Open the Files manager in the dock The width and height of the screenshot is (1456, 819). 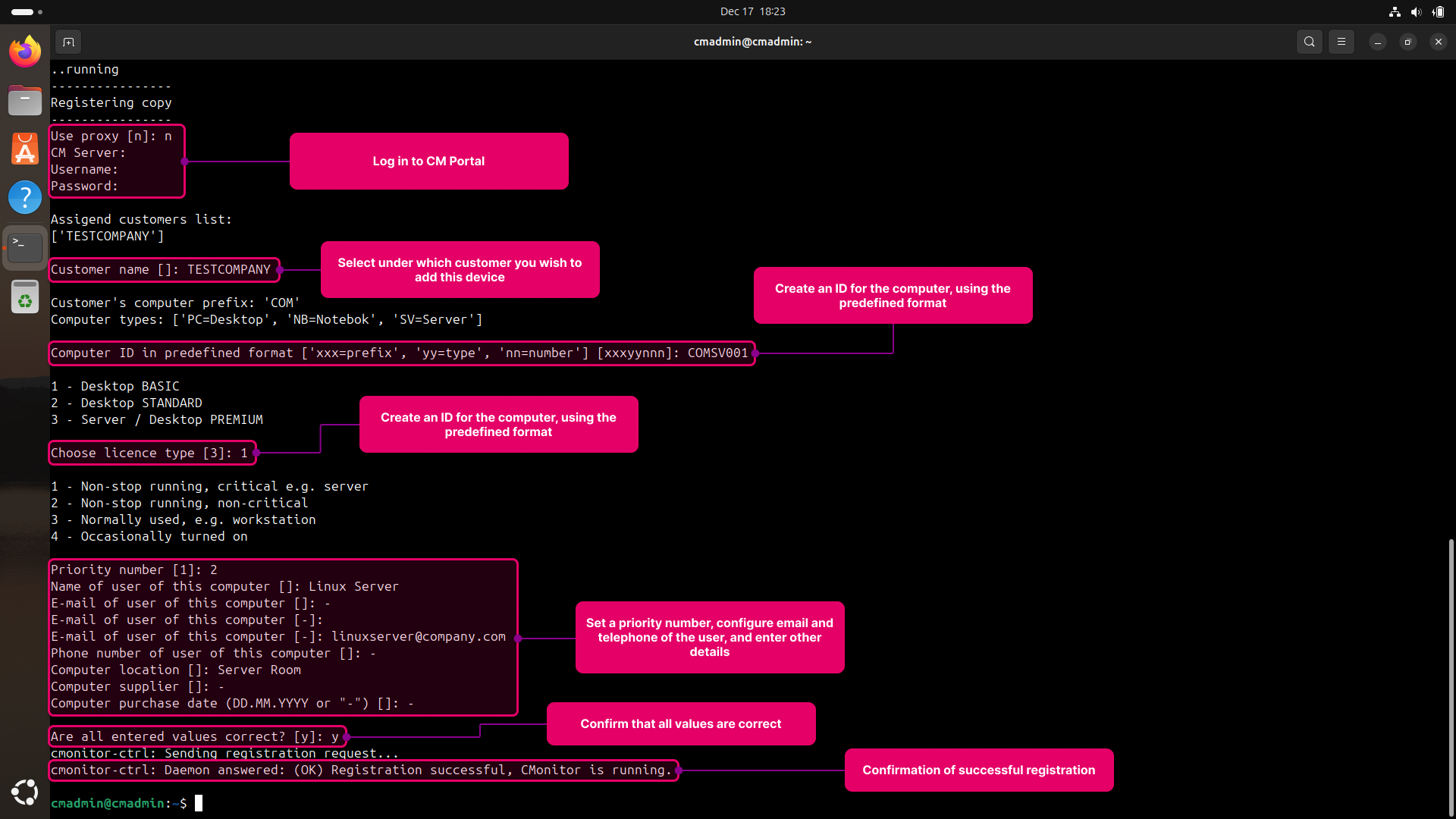25,100
